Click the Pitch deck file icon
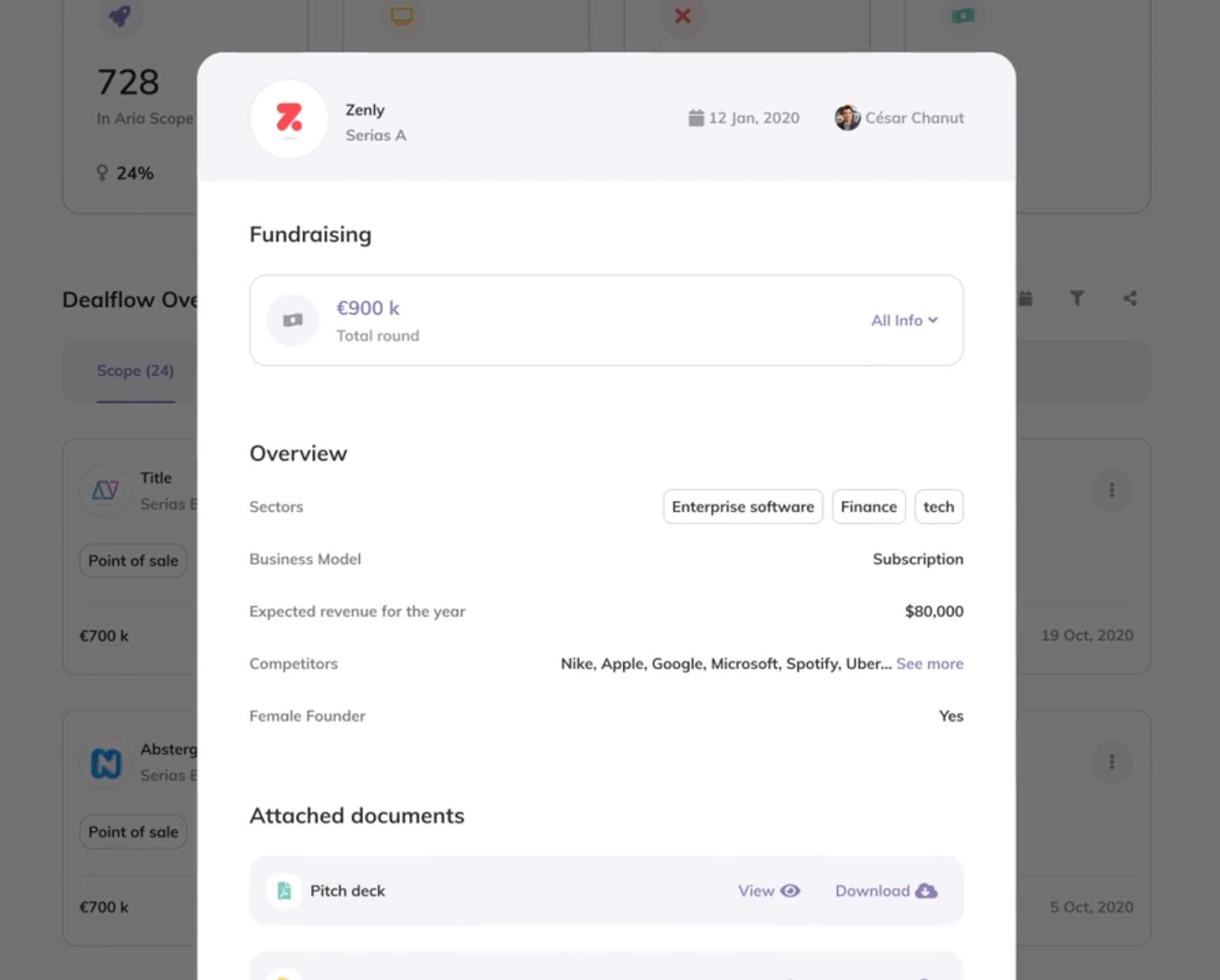 (x=284, y=891)
